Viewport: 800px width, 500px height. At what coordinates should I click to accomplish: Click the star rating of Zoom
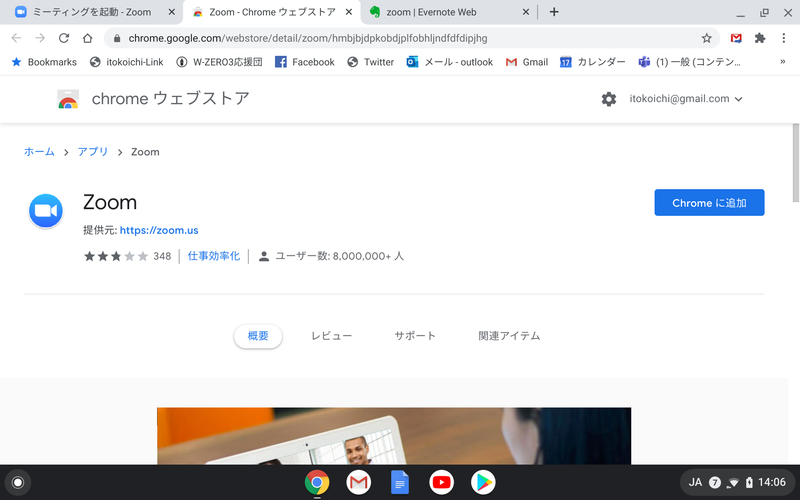[116, 256]
